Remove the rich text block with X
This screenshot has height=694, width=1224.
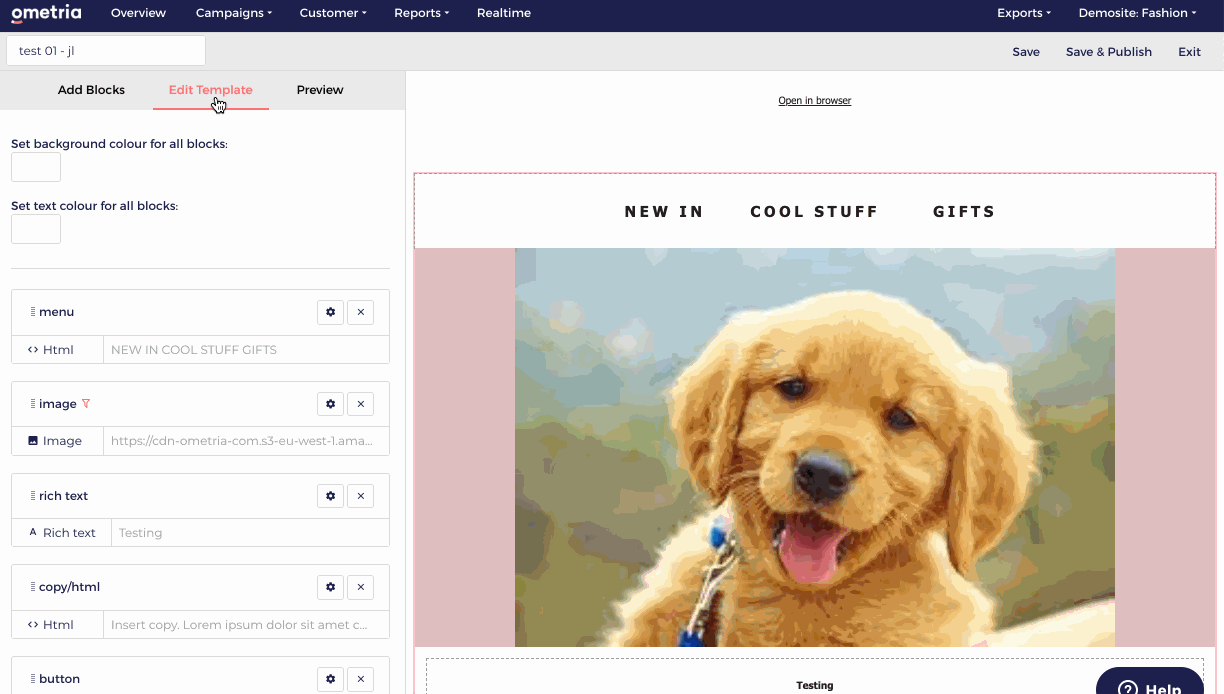click(x=360, y=496)
